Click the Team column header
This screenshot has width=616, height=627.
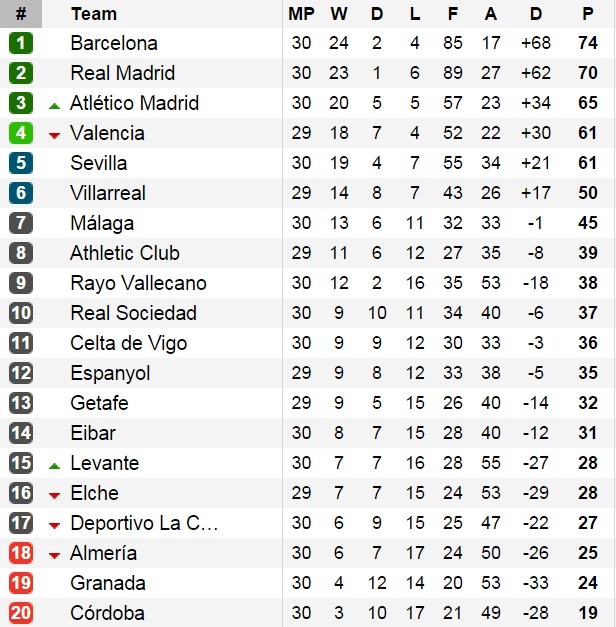(94, 14)
